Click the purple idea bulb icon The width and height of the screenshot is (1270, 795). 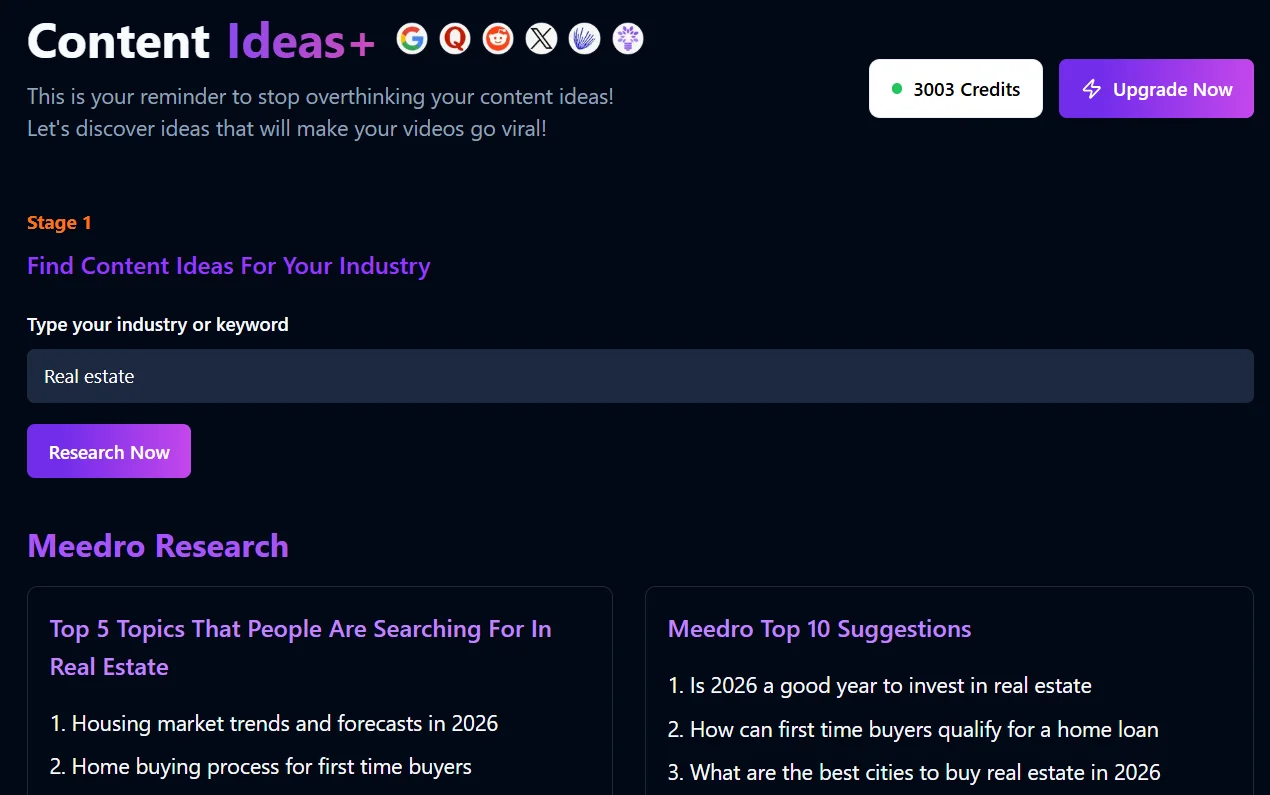pos(627,39)
